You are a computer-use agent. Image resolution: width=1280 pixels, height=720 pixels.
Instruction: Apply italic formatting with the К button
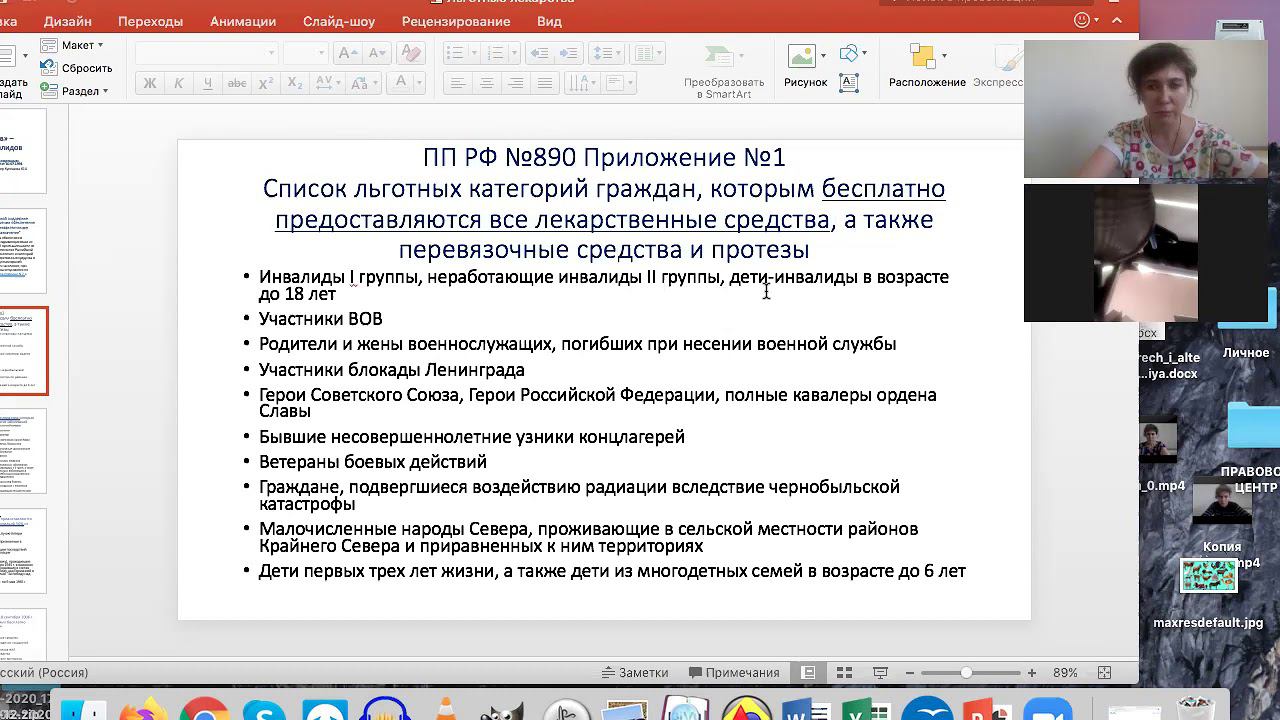tap(179, 83)
